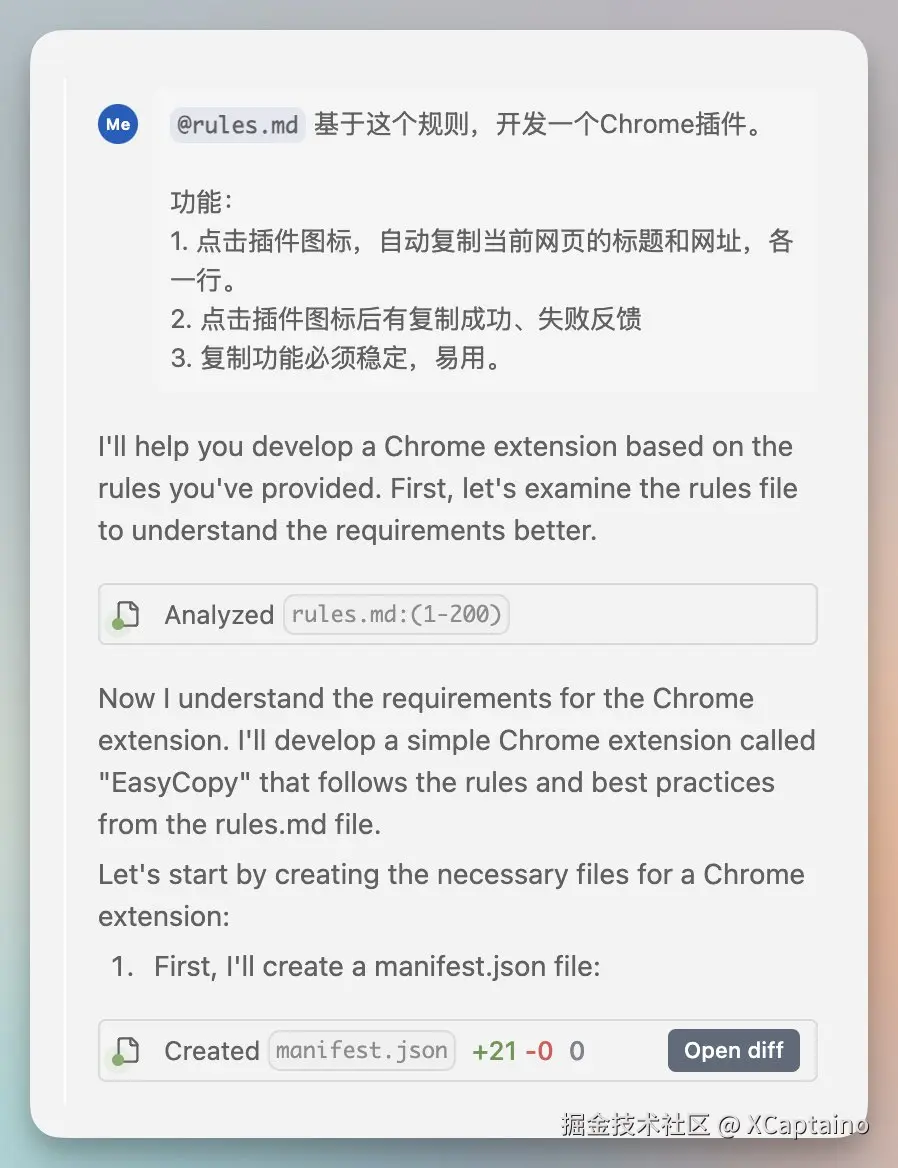898x1168 pixels.
Task: Click the green +21 added lines count
Action: (x=494, y=1051)
